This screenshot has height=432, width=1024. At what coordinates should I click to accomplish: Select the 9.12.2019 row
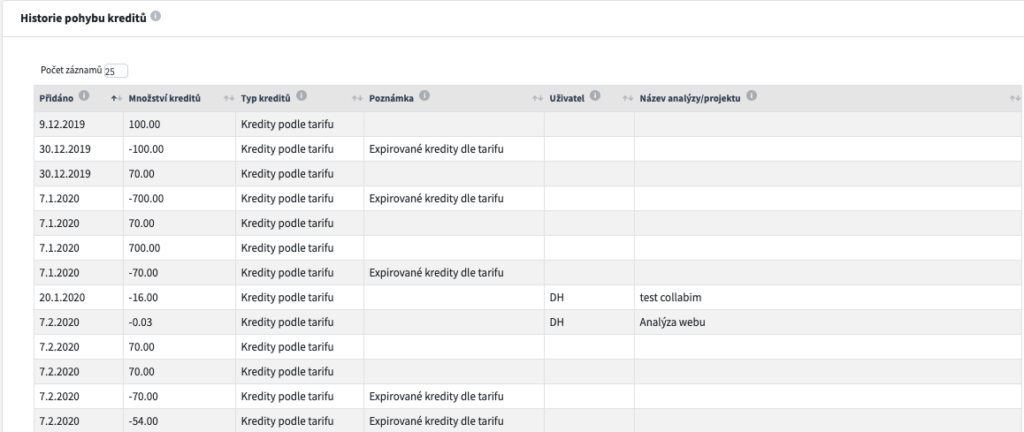coord(528,124)
